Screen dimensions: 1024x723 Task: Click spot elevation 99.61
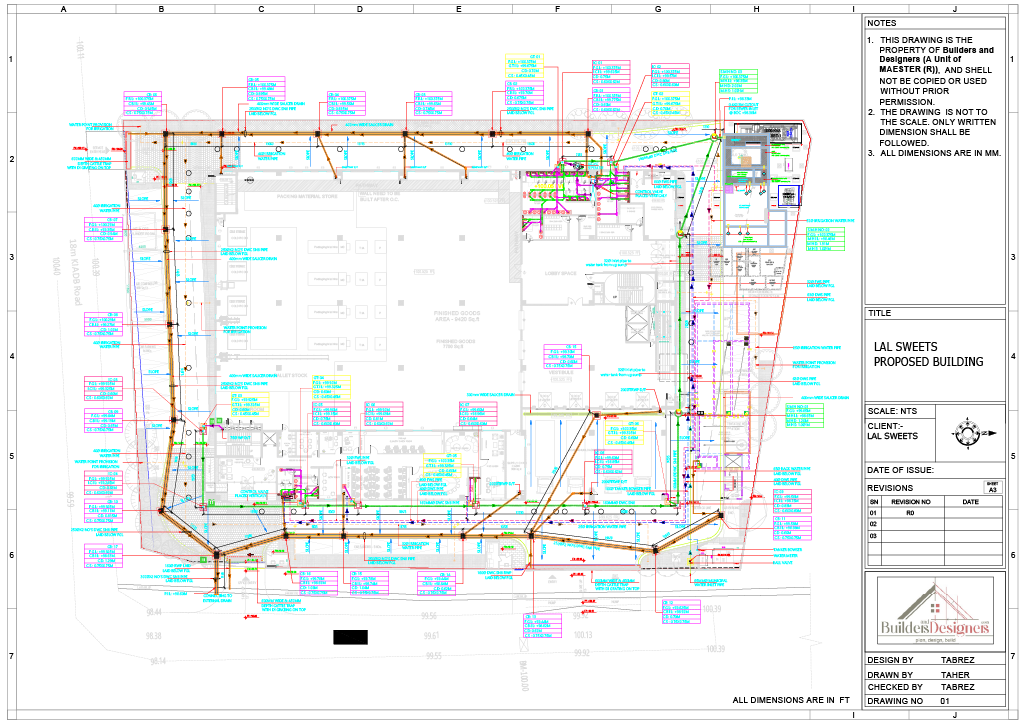point(431,635)
